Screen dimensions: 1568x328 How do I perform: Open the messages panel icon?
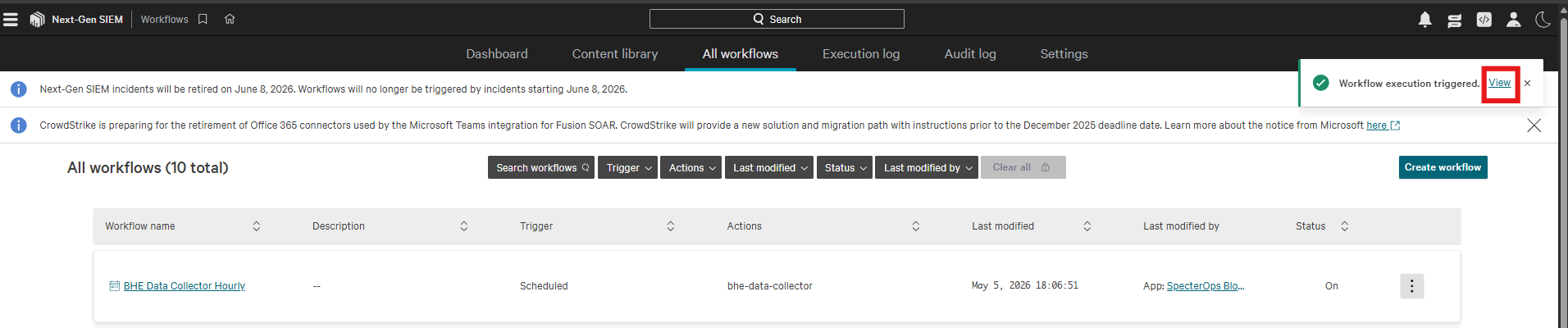[x=1455, y=20]
